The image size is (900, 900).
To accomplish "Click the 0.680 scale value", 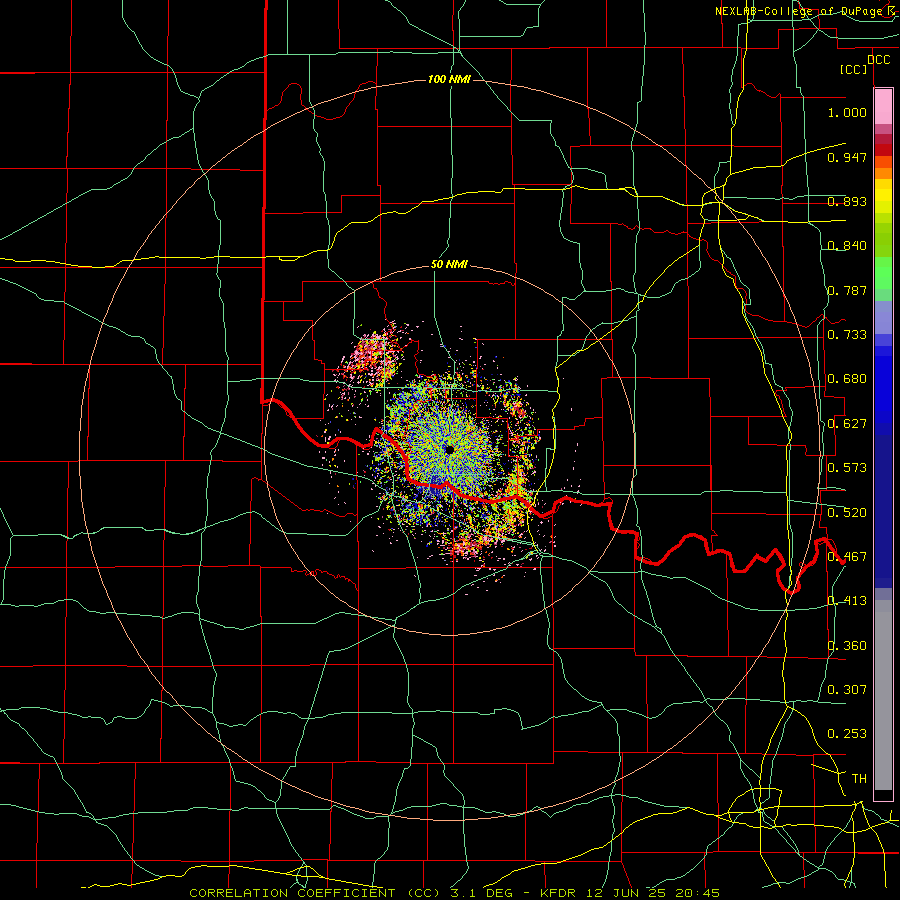I will 847,379.
